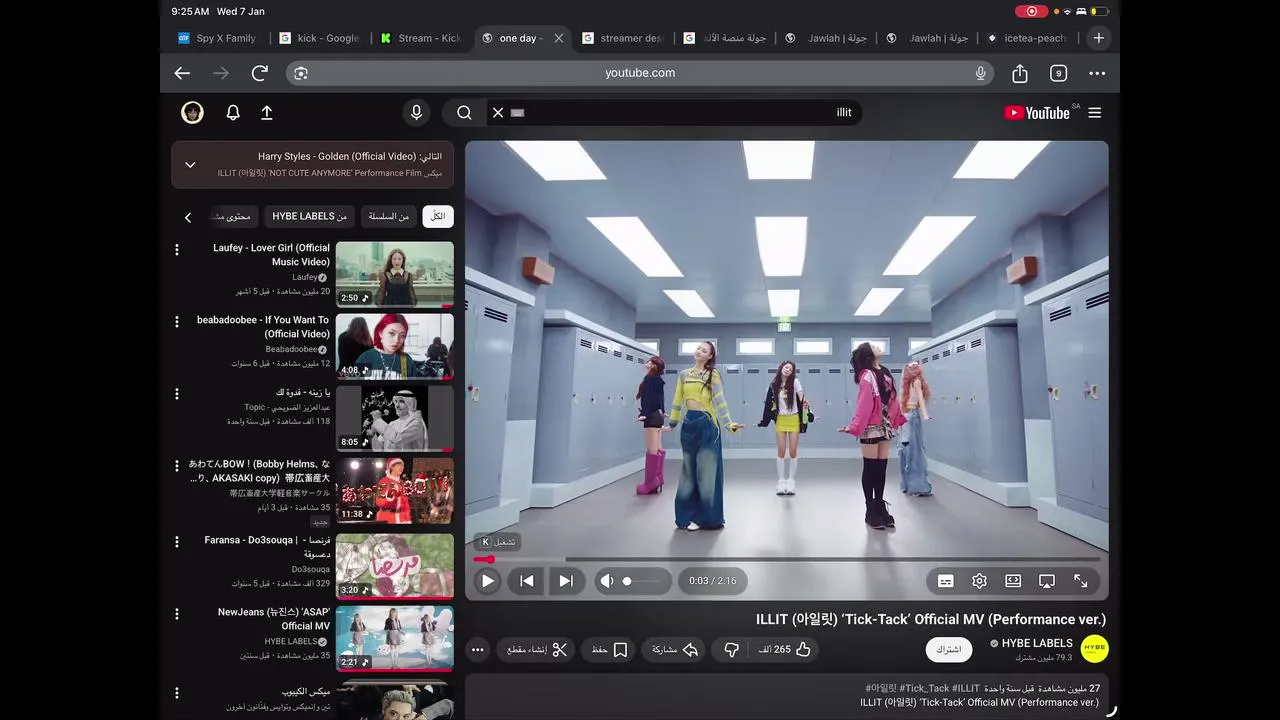The width and height of the screenshot is (1280, 720).
Task: Clear the YouTube search text
Action: (x=498, y=113)
